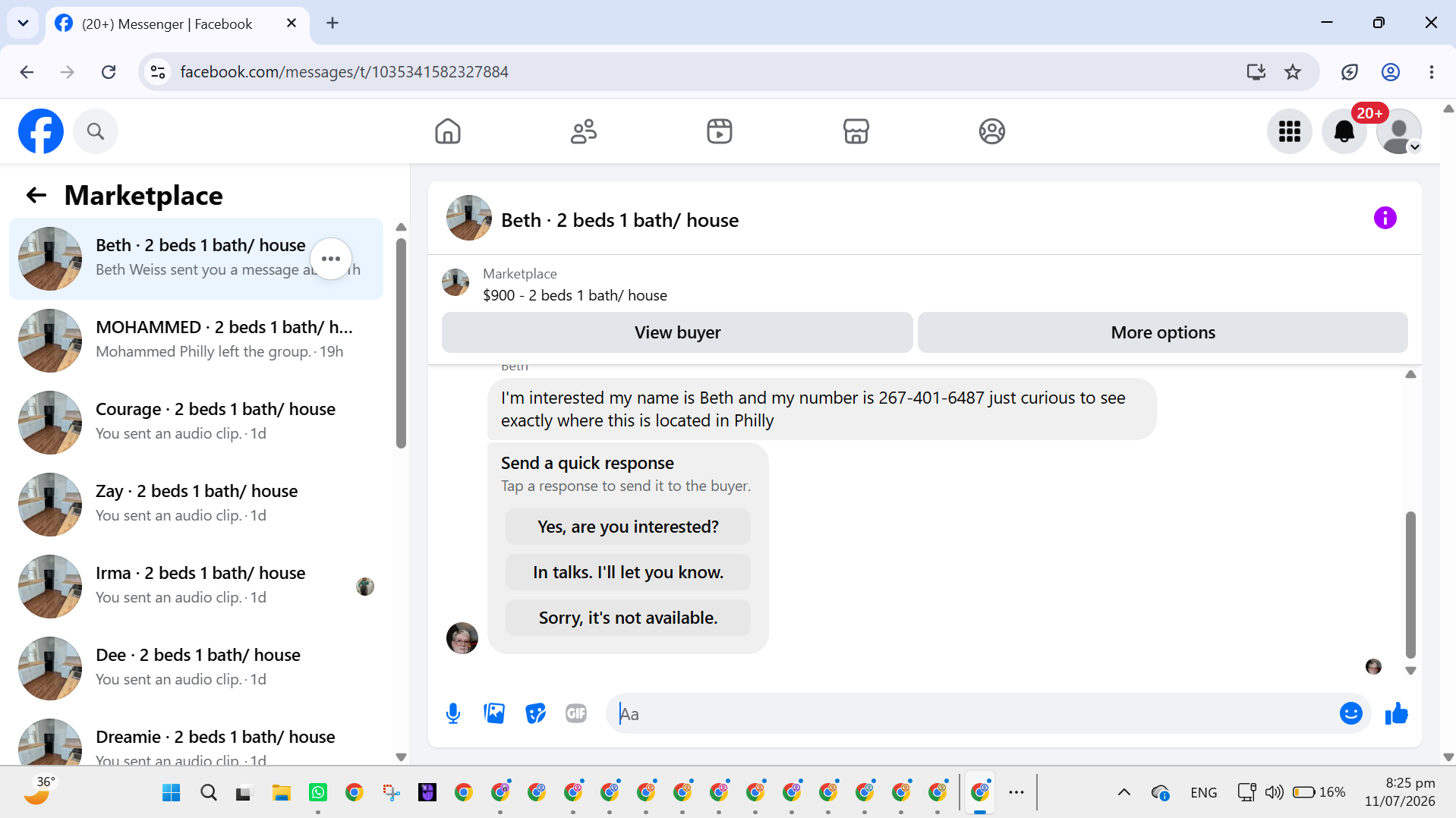Open the Facebook logo home link
1456x818 pixels.
tap(41, 131)
